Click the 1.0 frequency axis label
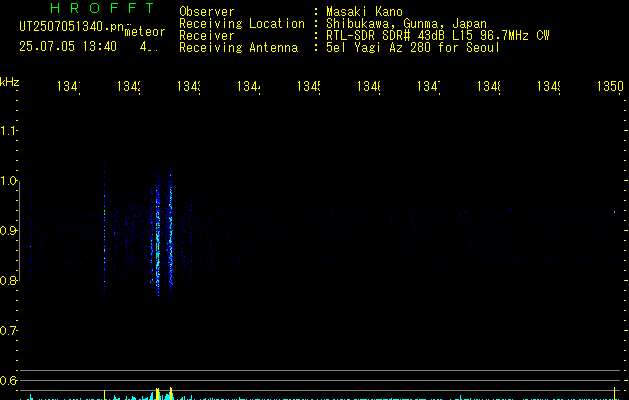The height and width of the screenshot is (400, 629). click(x=8, y=181)
